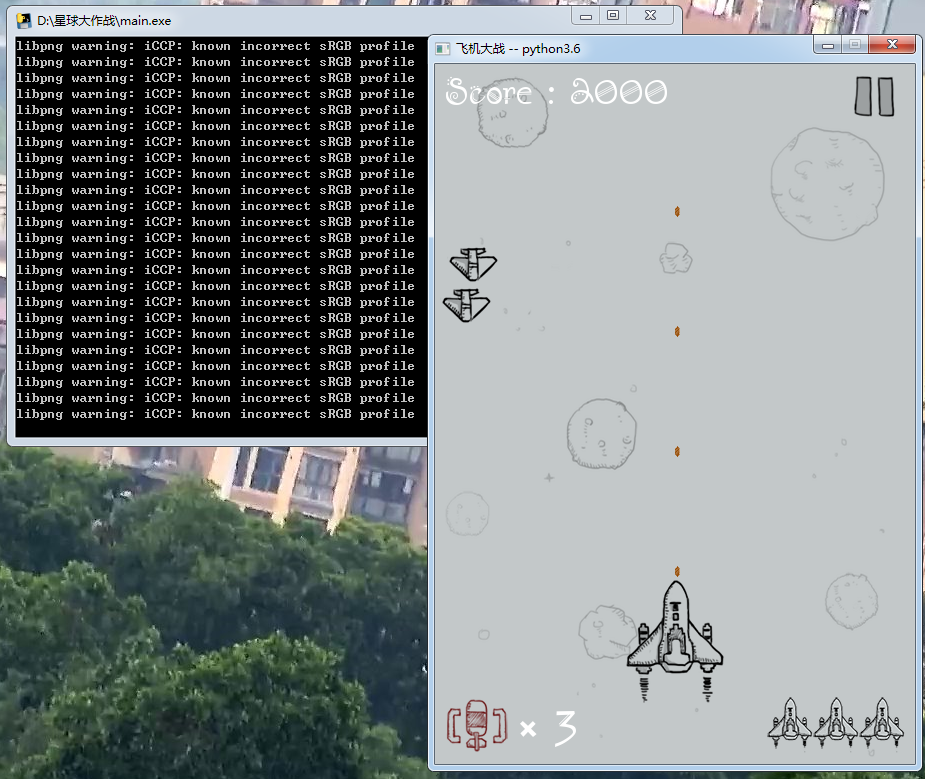
Task: Click the upper enemy plane
Action: click(x=473, y=264)
